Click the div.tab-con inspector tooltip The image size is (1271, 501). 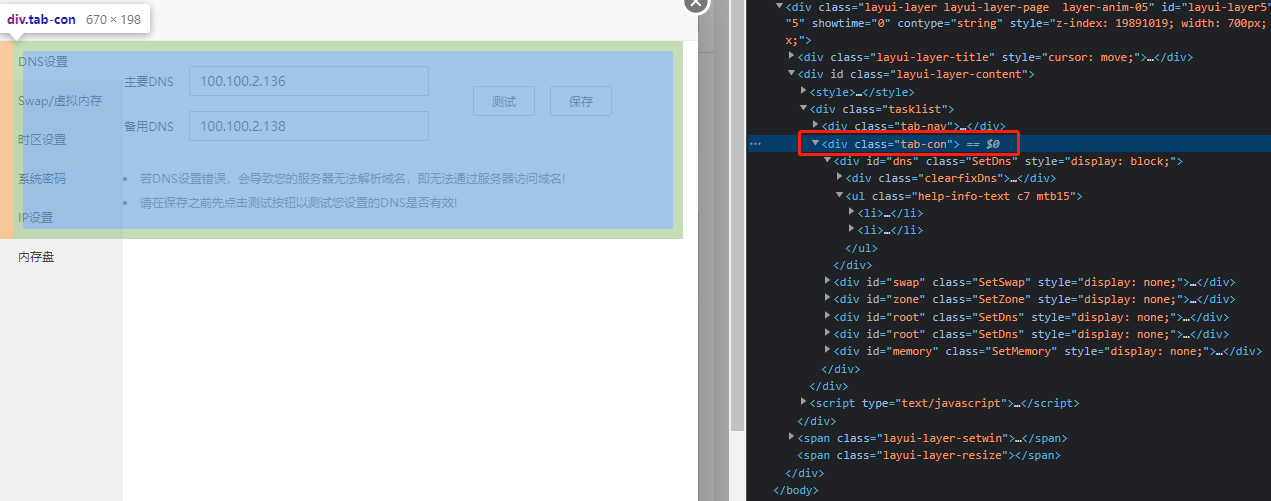[75, 19]
